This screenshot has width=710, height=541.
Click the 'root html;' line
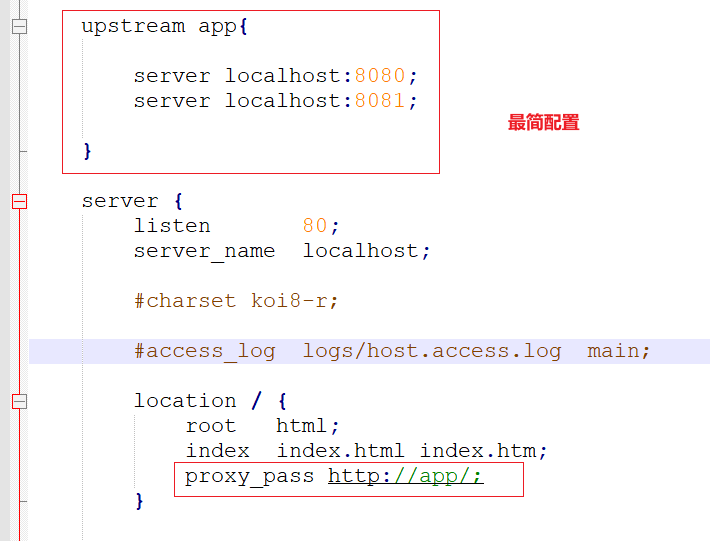(262, 426)
